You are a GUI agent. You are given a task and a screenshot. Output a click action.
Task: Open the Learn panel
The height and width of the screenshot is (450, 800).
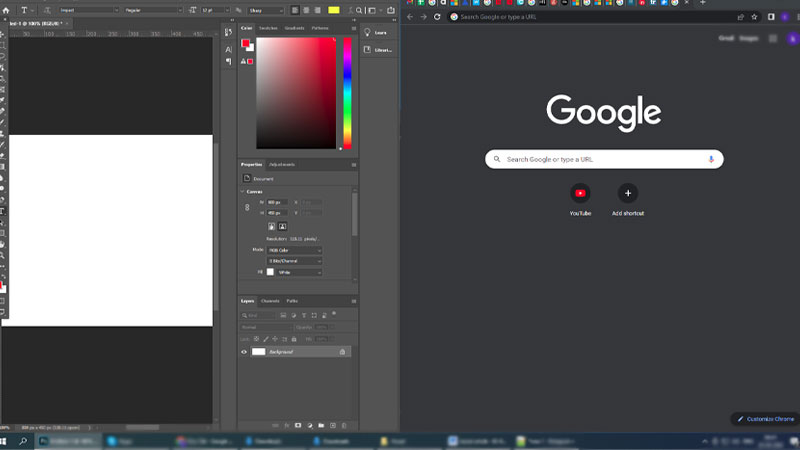point(377,33)
